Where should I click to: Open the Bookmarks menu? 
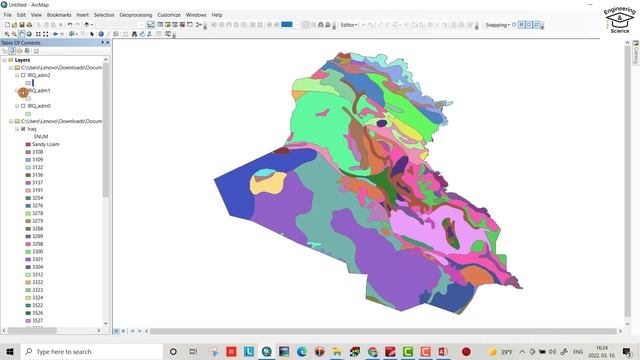[x=59, y=15]
